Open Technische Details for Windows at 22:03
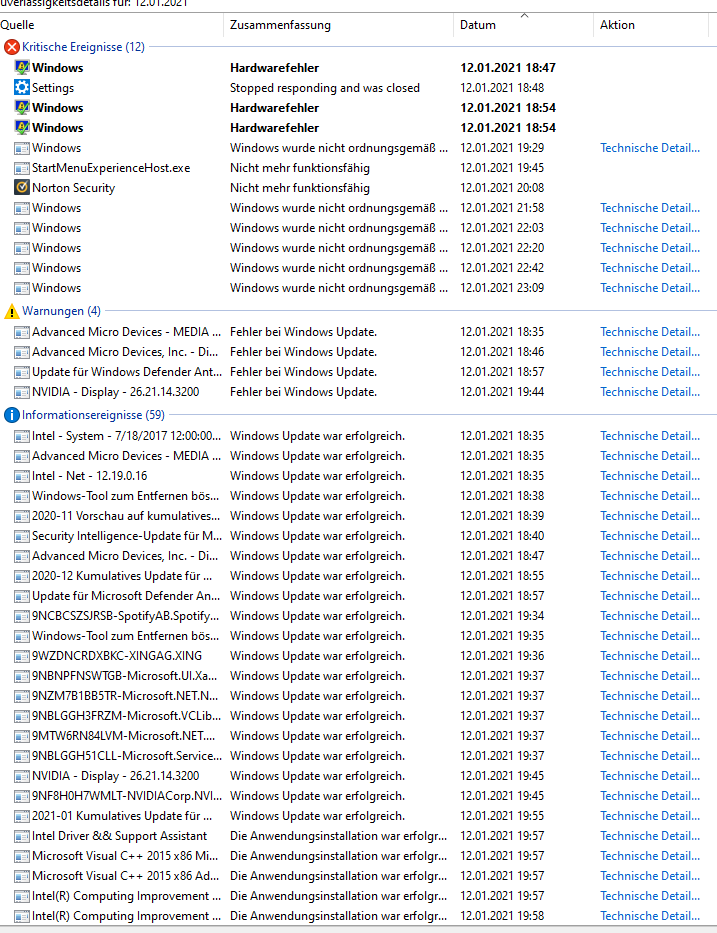 (650, 228)
